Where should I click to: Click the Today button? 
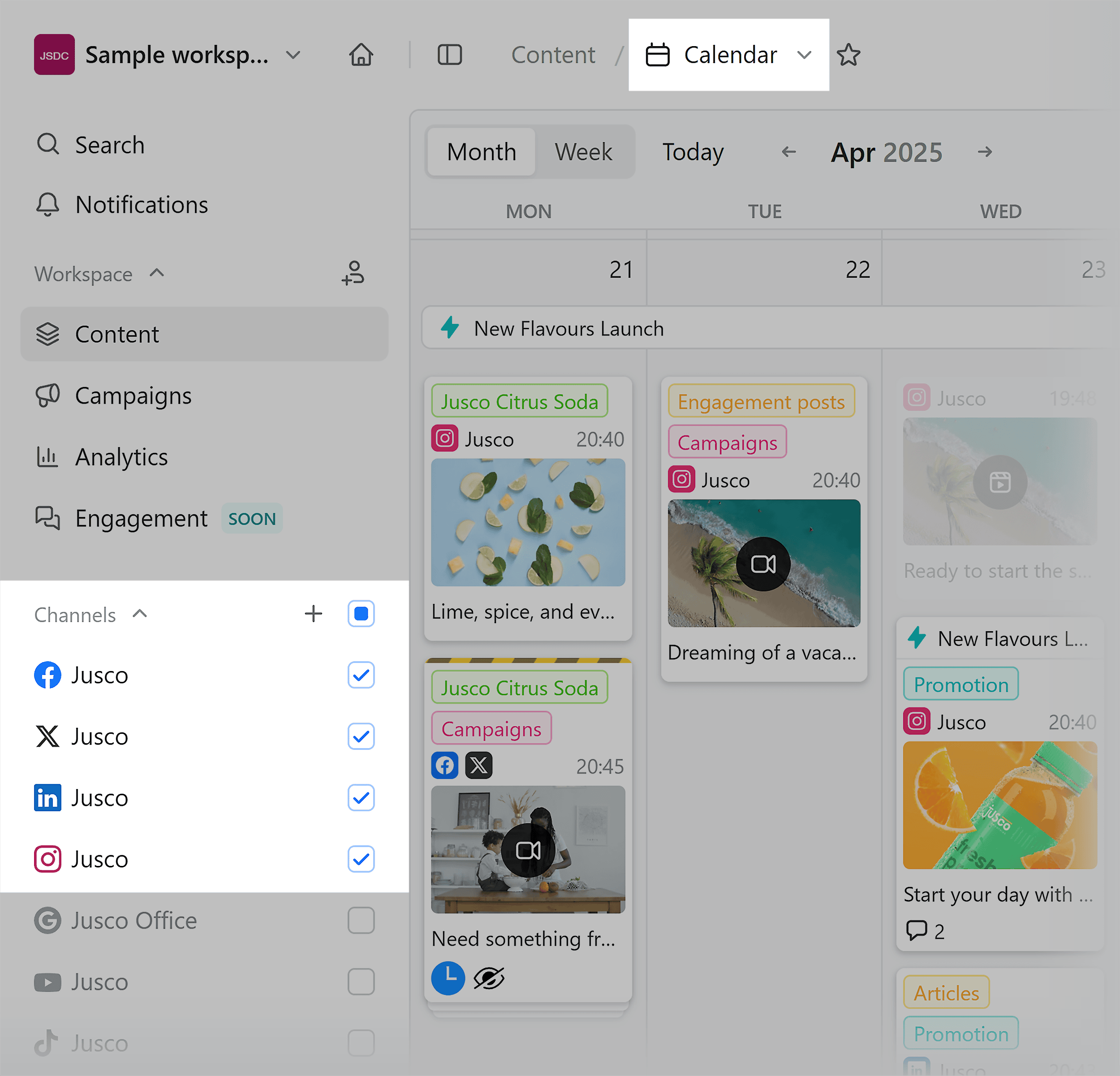(x=693, y=151)
